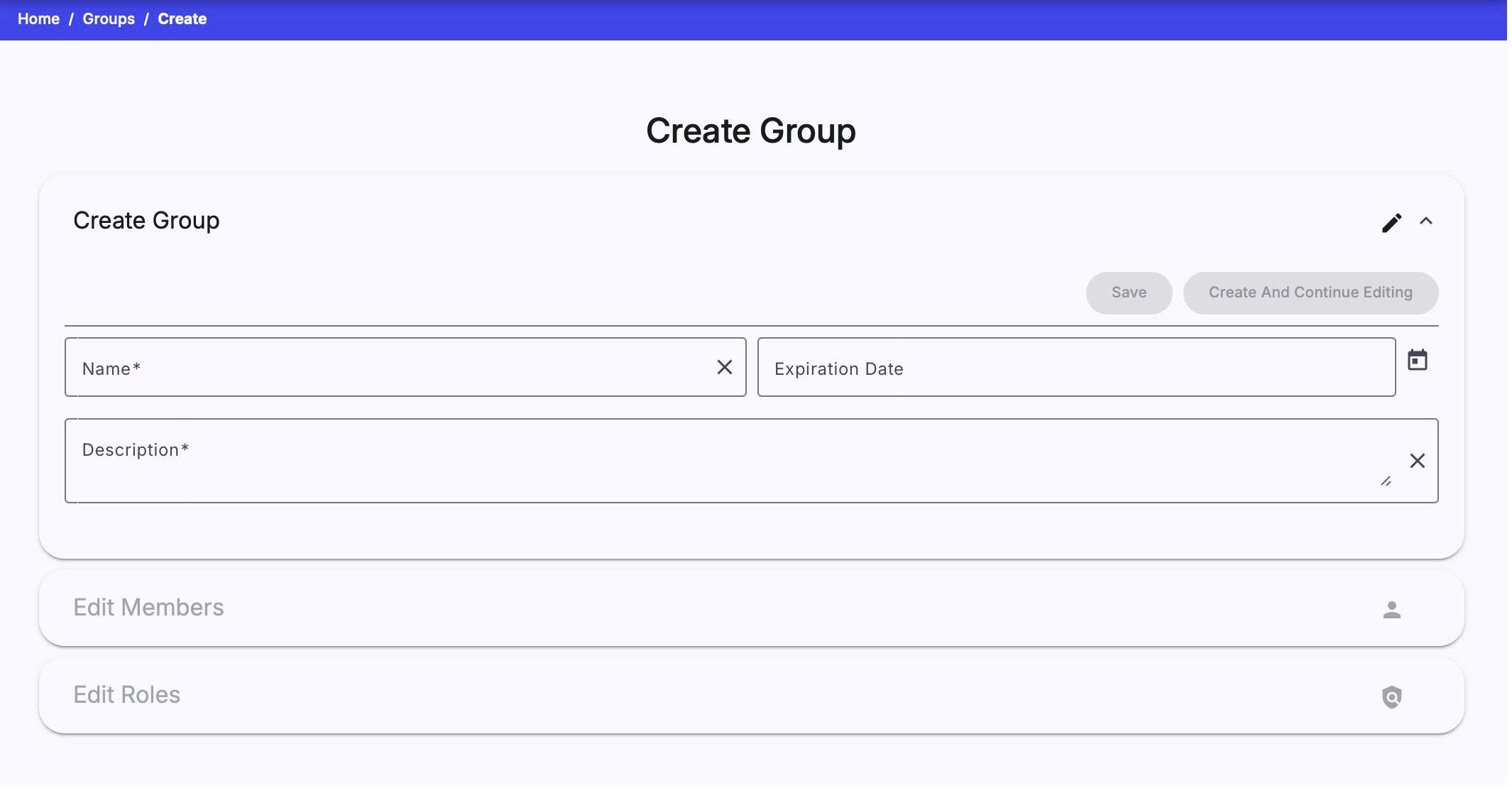Image resolution: width=1512 pixels, height=788 pixels.
Task: Click the Create Group panel header title
Action: pos(146,221)
